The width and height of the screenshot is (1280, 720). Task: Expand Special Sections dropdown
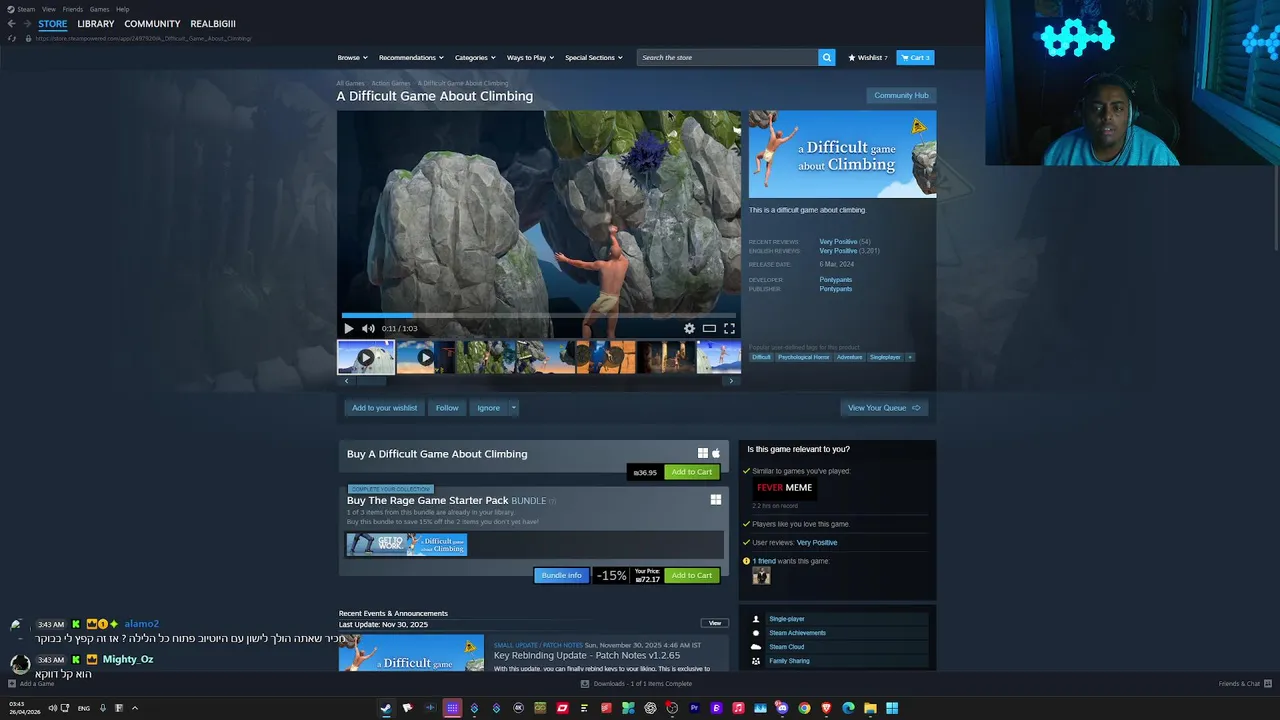pyautogui.click(x=593, y=57)
